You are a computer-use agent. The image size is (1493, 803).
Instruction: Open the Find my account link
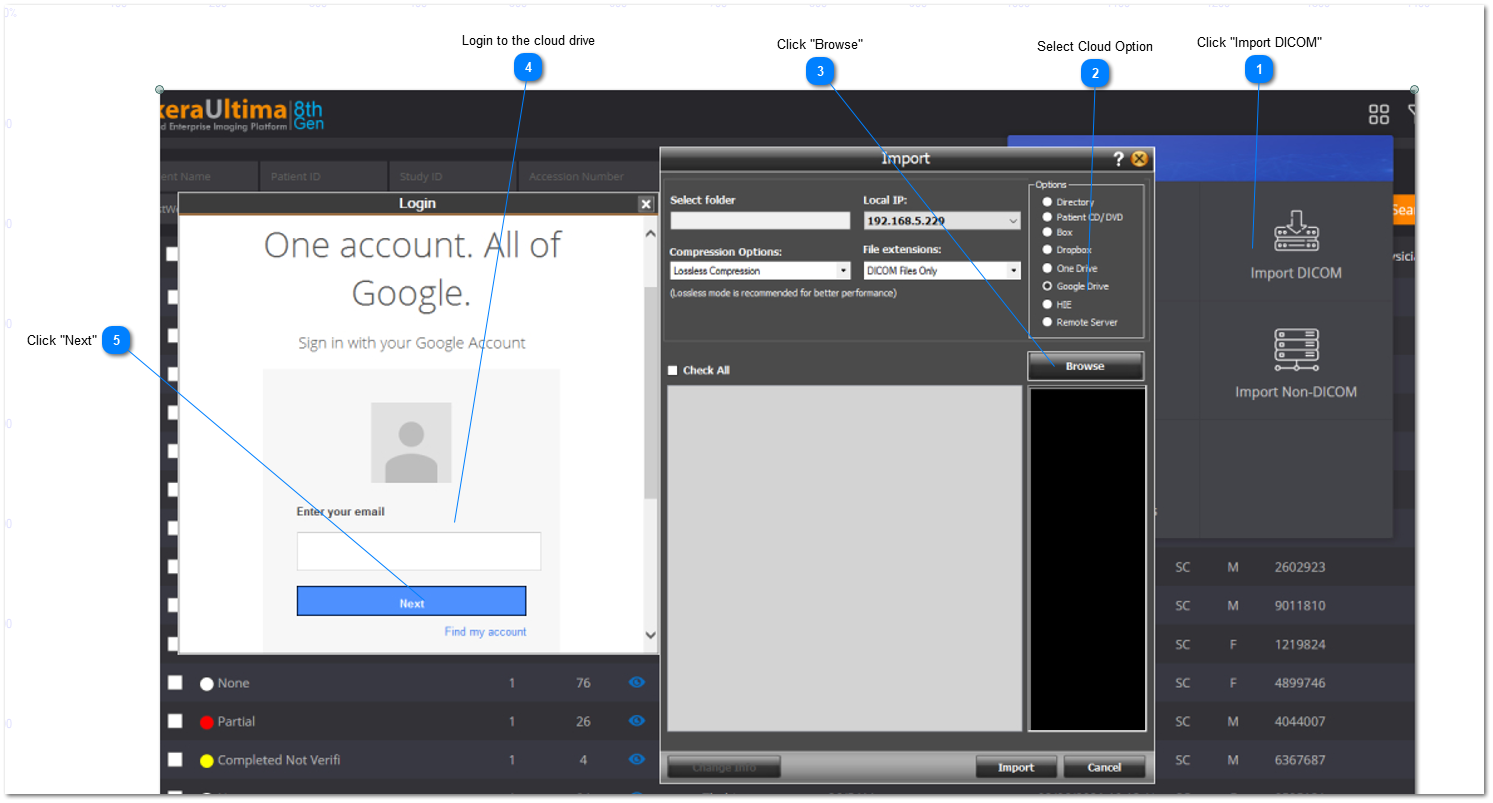tap(485, 631)
